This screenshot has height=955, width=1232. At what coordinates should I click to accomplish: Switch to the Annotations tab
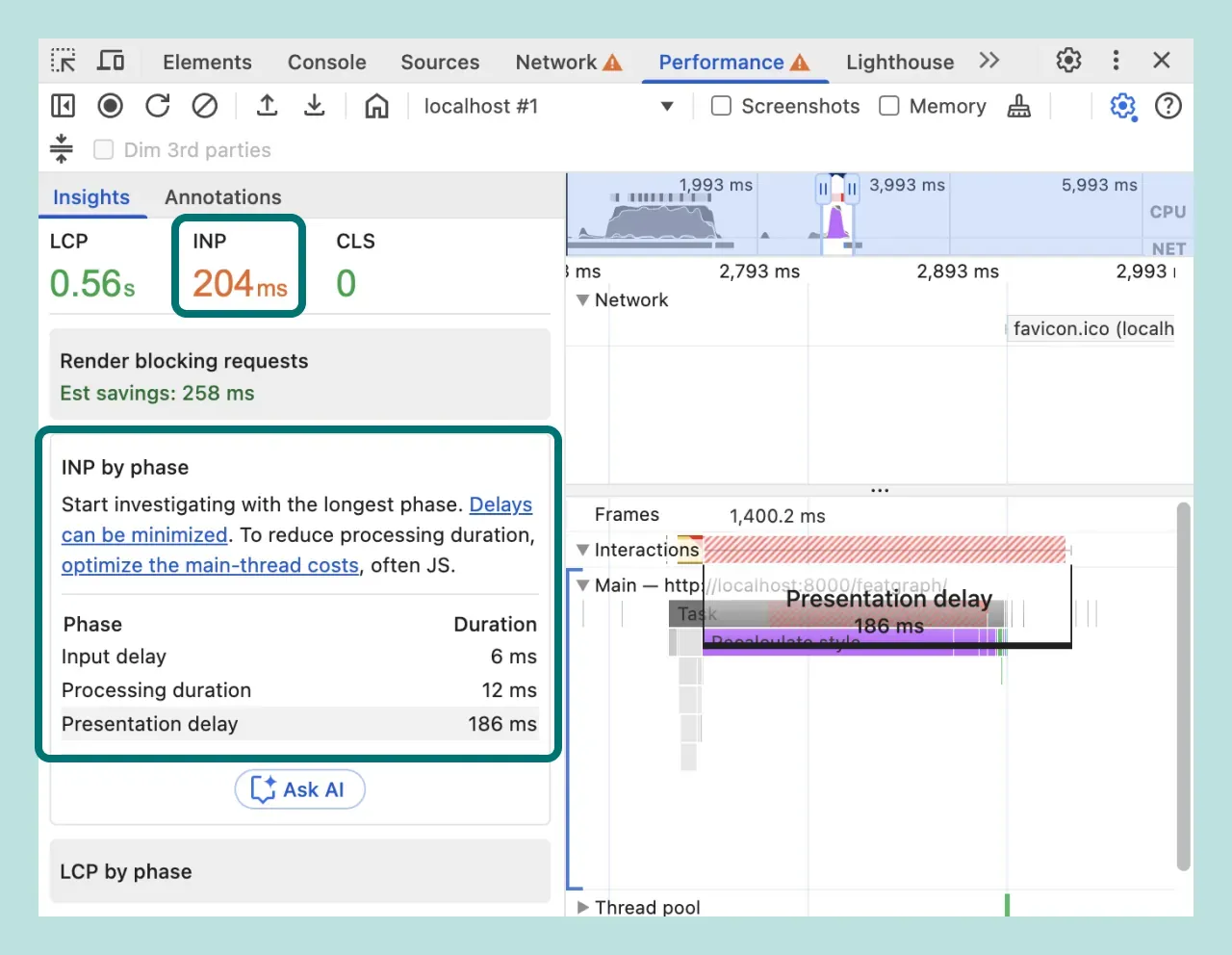tap(222, 197)
